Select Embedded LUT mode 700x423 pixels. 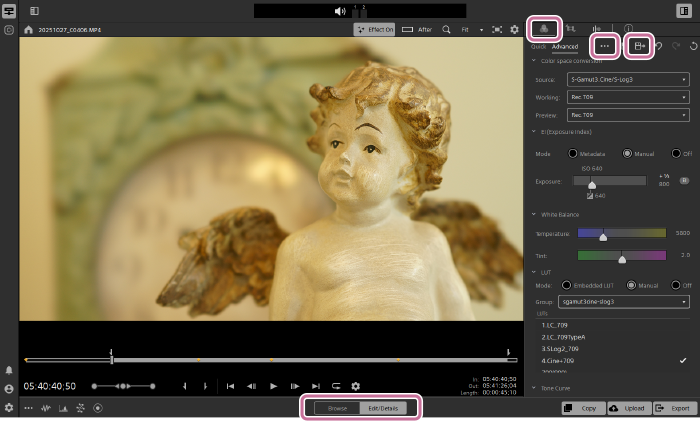(566, 285)
